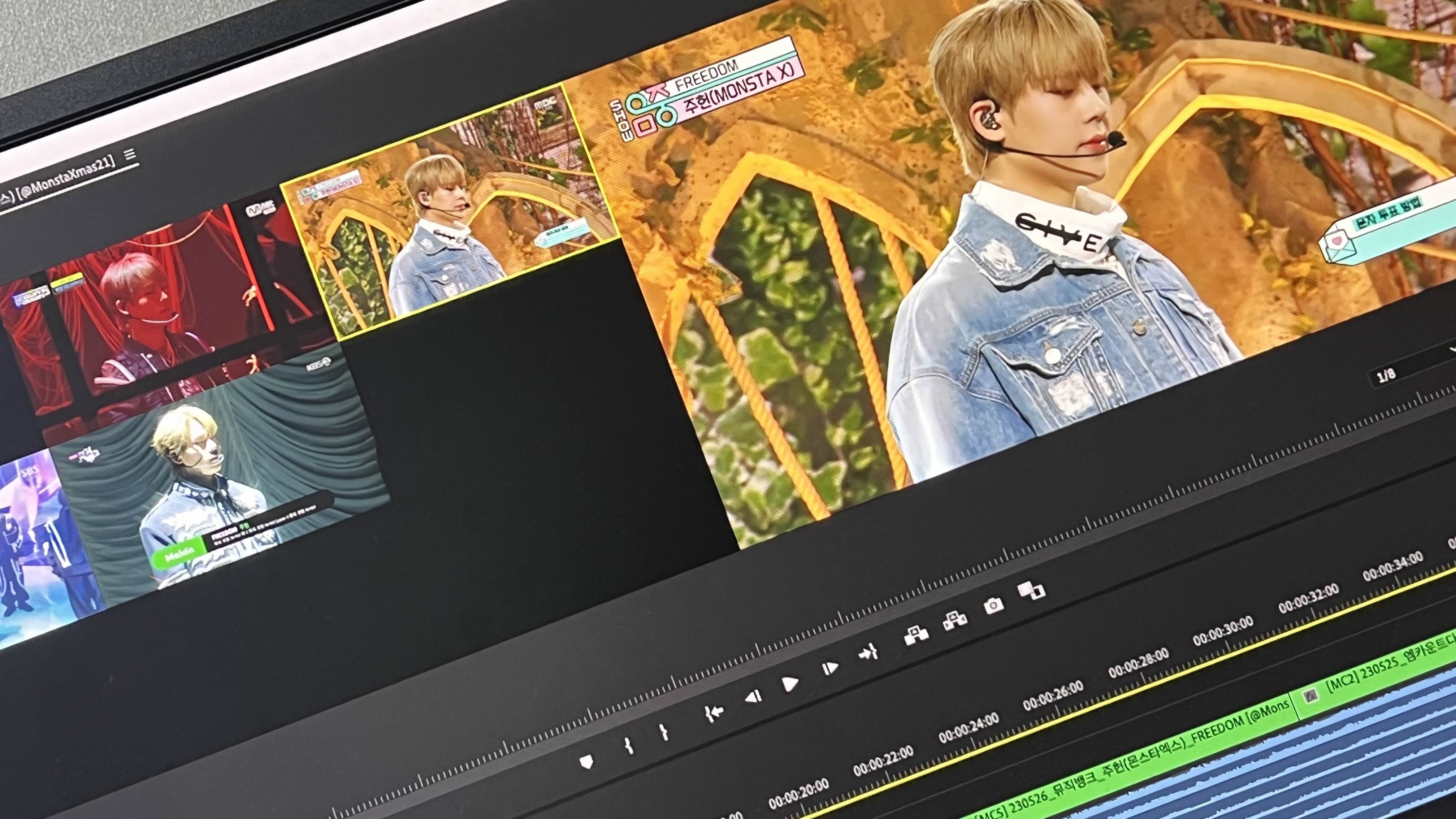Viewport: 1456px width, 819px height.
Task: Step back one frame
Action: pos(753,697)
